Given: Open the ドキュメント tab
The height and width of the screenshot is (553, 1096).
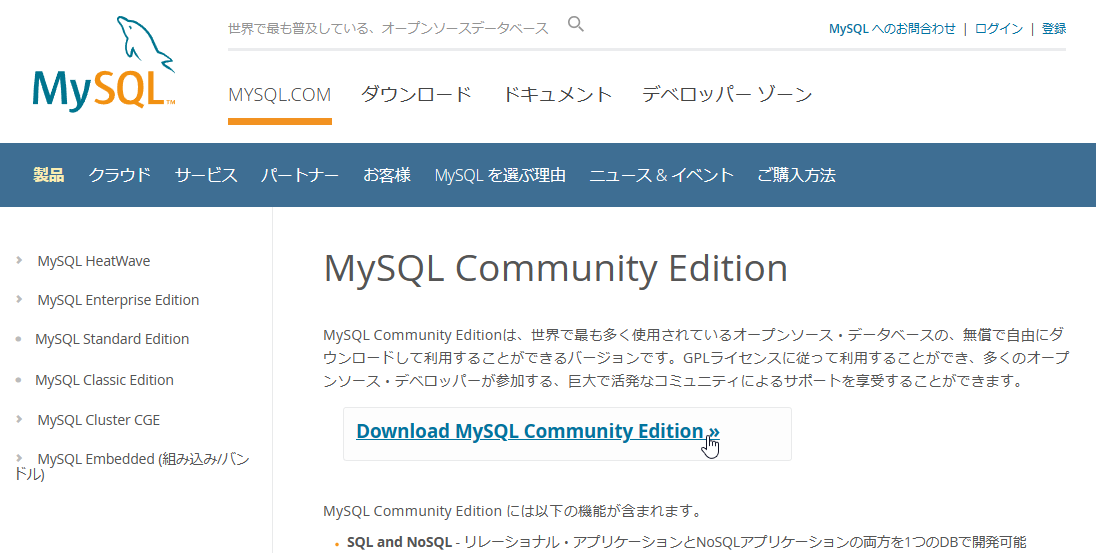Looking at the screenshot, I should pos(557,94).
